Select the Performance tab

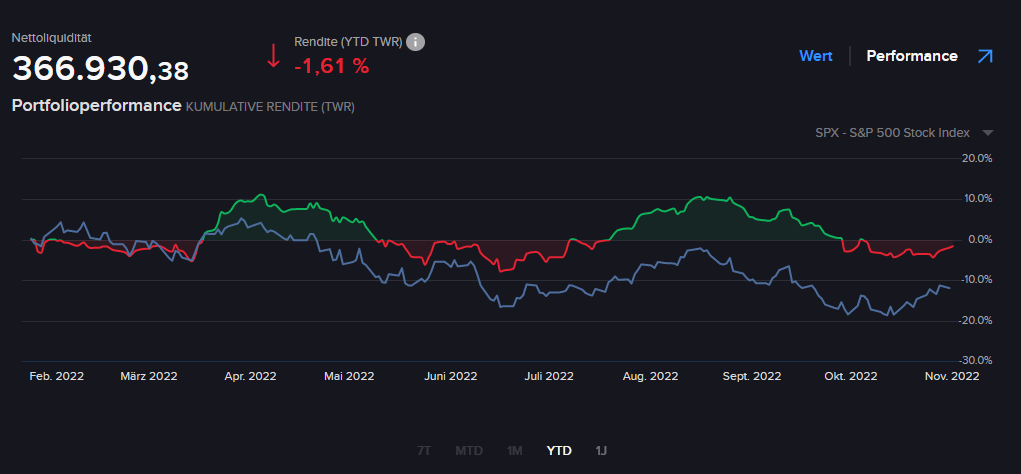click(911, 56)
